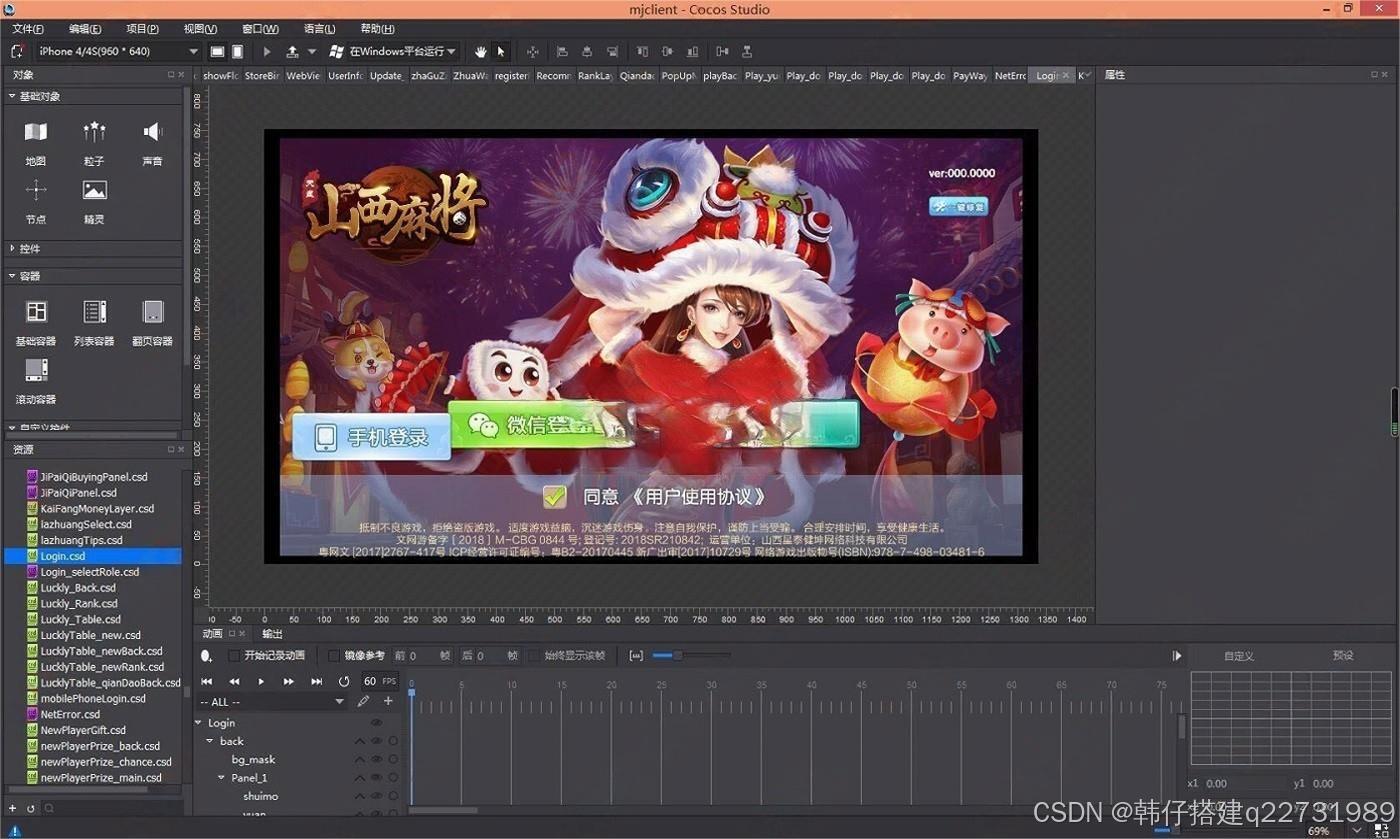Click the anchor move tool icon
1400x839 pixels.
[x=532, y=51]
